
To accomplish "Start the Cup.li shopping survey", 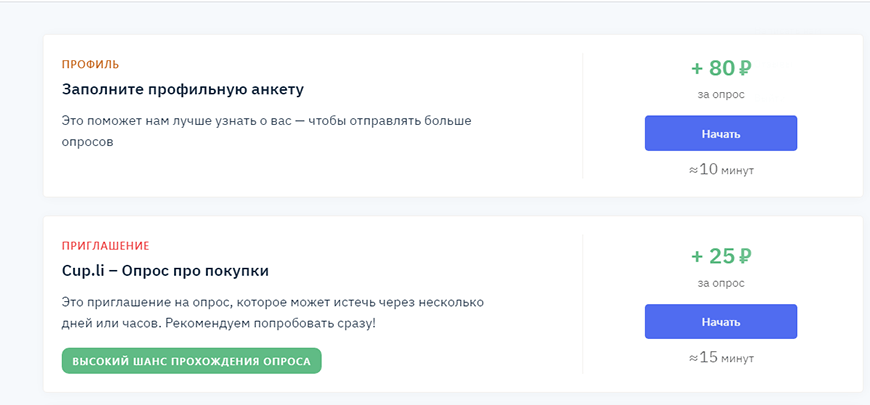I will coord(720,322).
